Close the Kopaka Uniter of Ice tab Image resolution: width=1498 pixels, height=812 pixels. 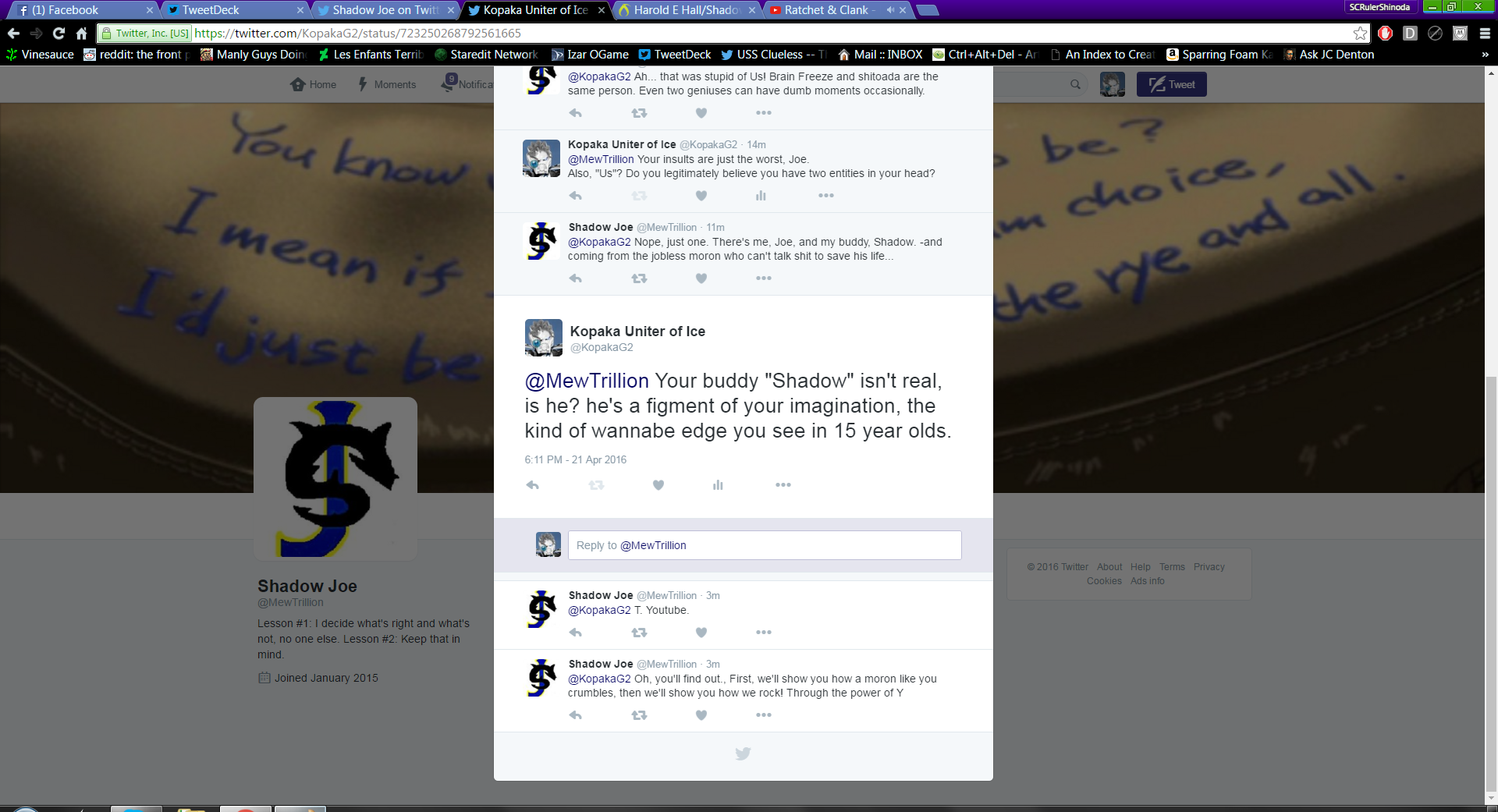(x=602, y=10)
